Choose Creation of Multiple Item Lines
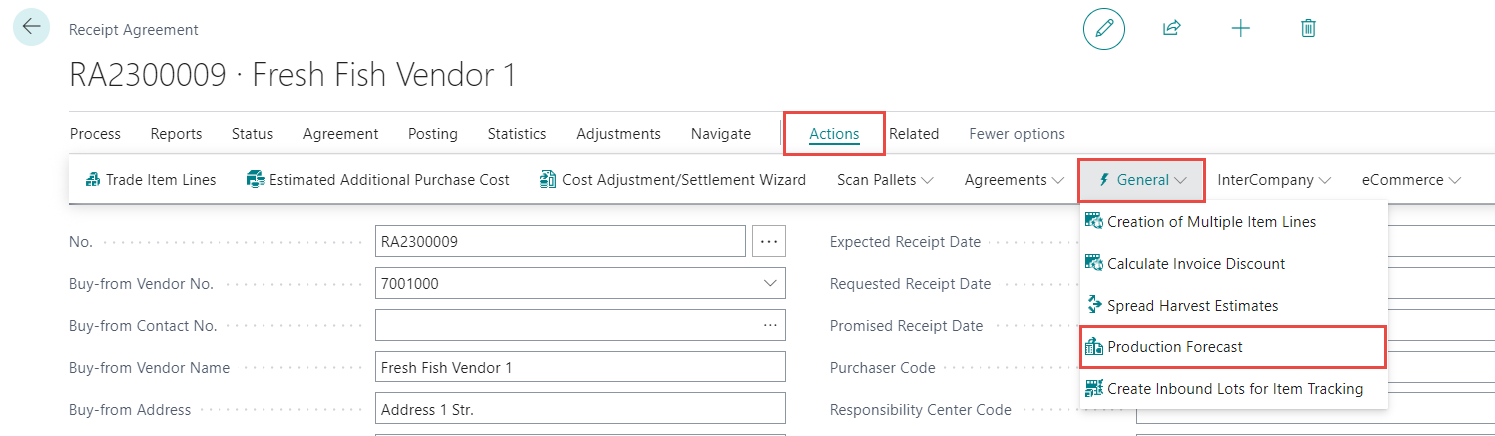Viewport: 1495px width, 436px height. (x=1211, y=222)
